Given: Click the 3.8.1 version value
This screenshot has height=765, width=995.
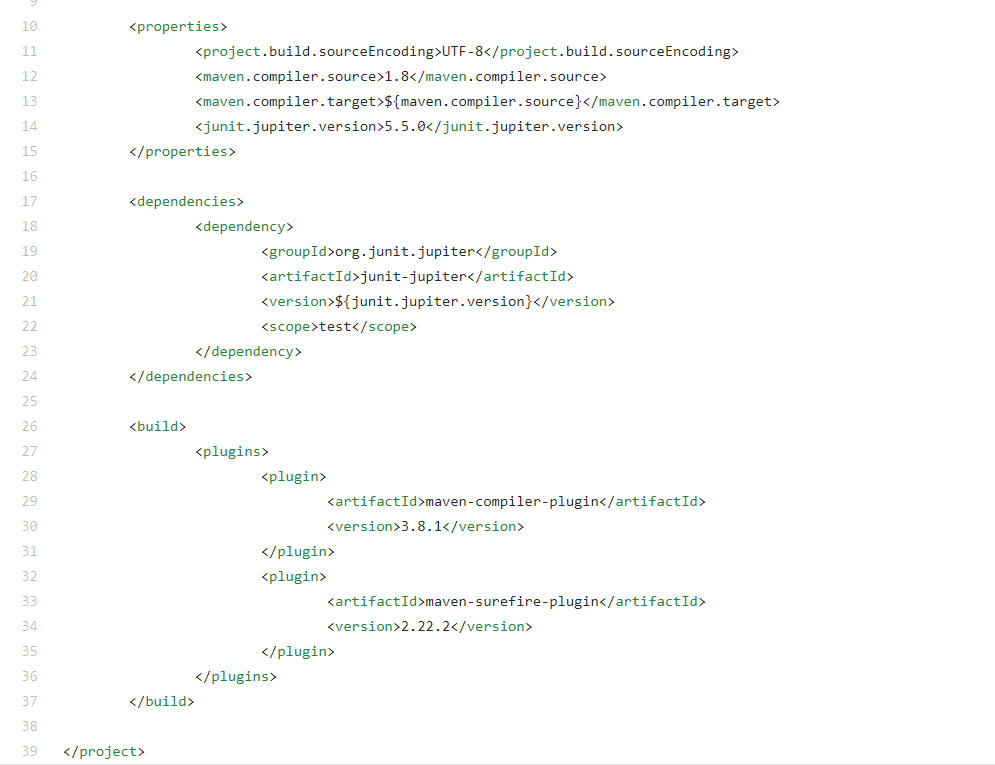Looking at the screenshot, I should [x=421, y=526].
